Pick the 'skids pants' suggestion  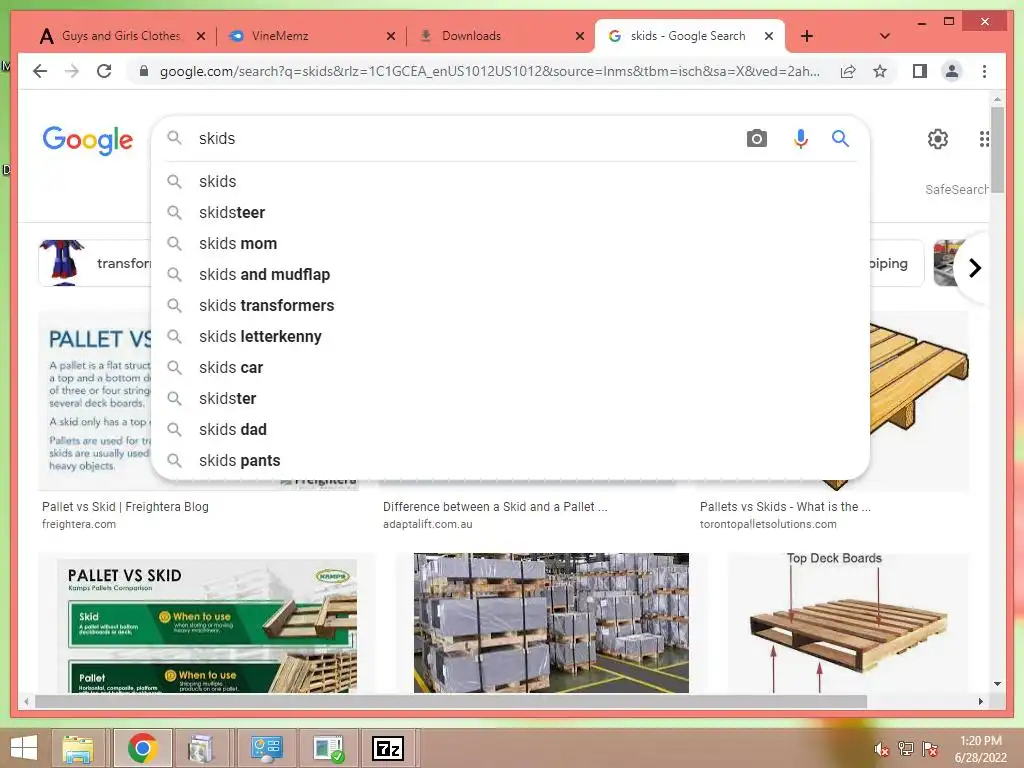point(511,460)
